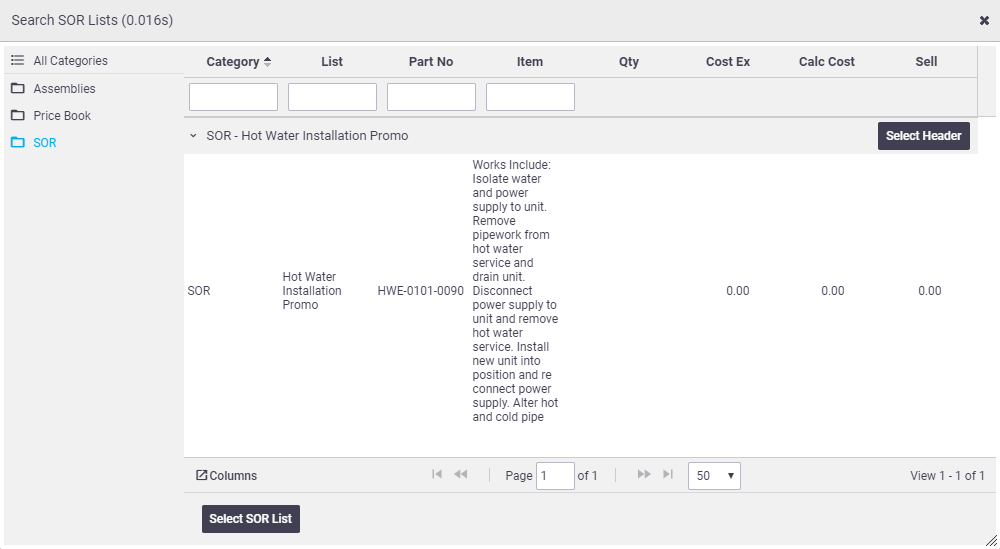Click the Cost Ex column header
This screenshot has width=1000, height=549.
728,62
